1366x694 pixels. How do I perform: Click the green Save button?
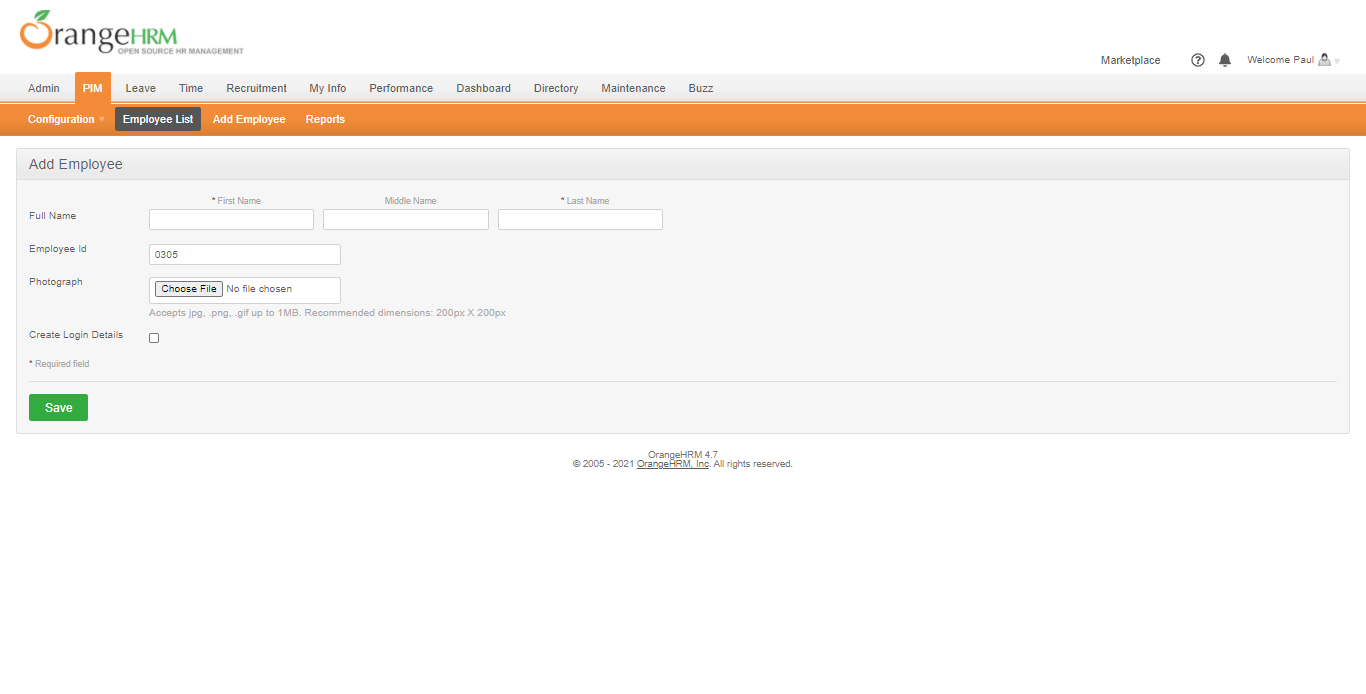tap(58, 408)
